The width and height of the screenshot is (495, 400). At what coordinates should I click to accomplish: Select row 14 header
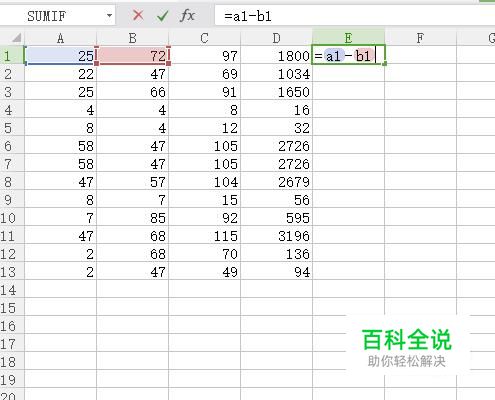tap(12, 289)
